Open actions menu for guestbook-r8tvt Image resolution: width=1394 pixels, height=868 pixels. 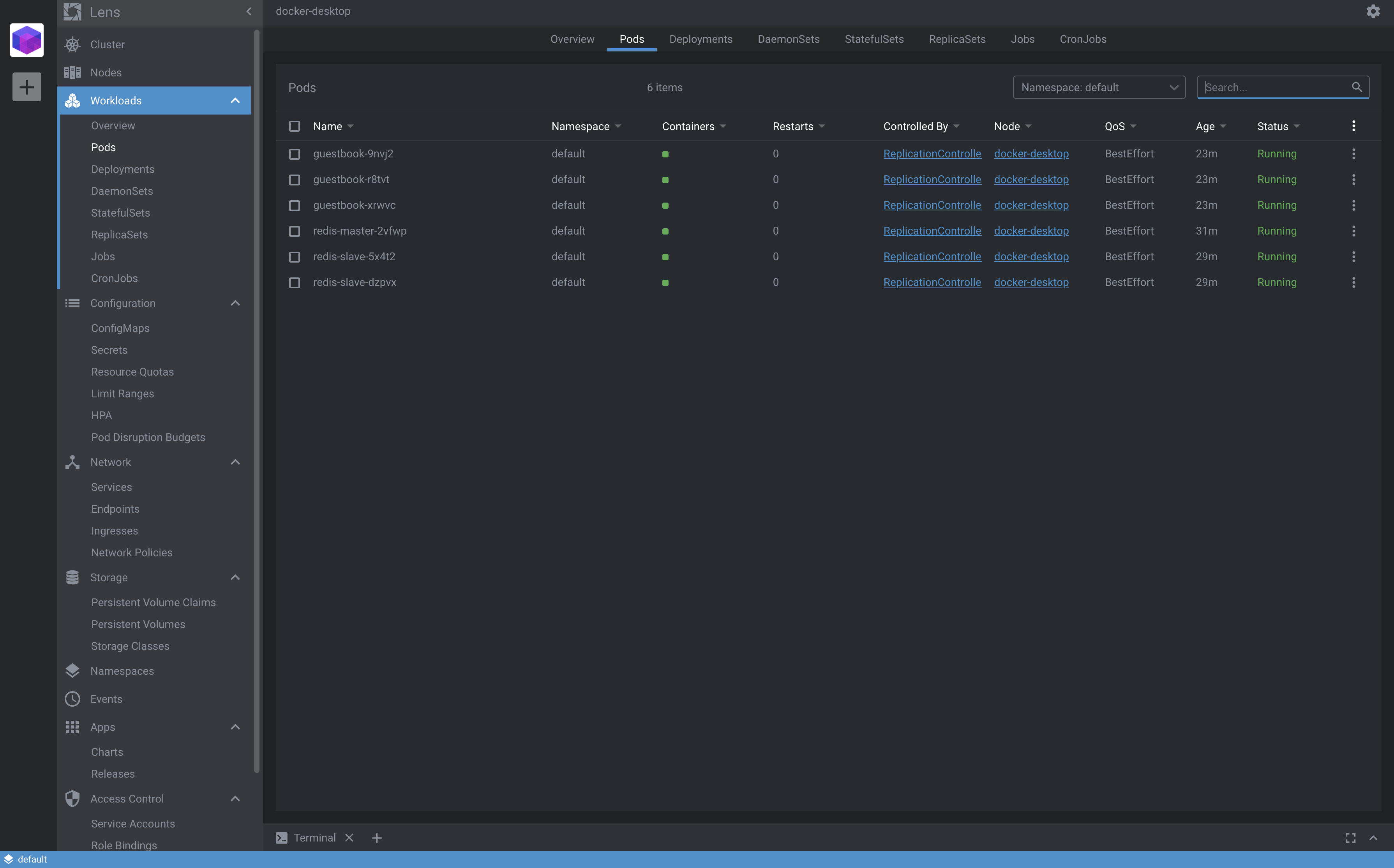coord(1353,180)
